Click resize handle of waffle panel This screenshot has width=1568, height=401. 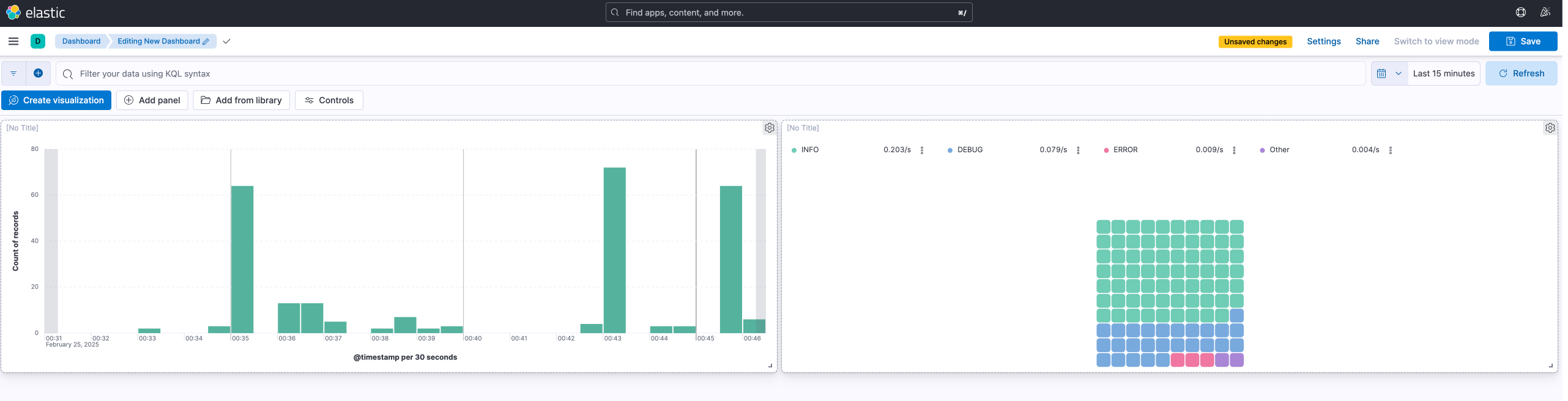tap(1551, 366)
